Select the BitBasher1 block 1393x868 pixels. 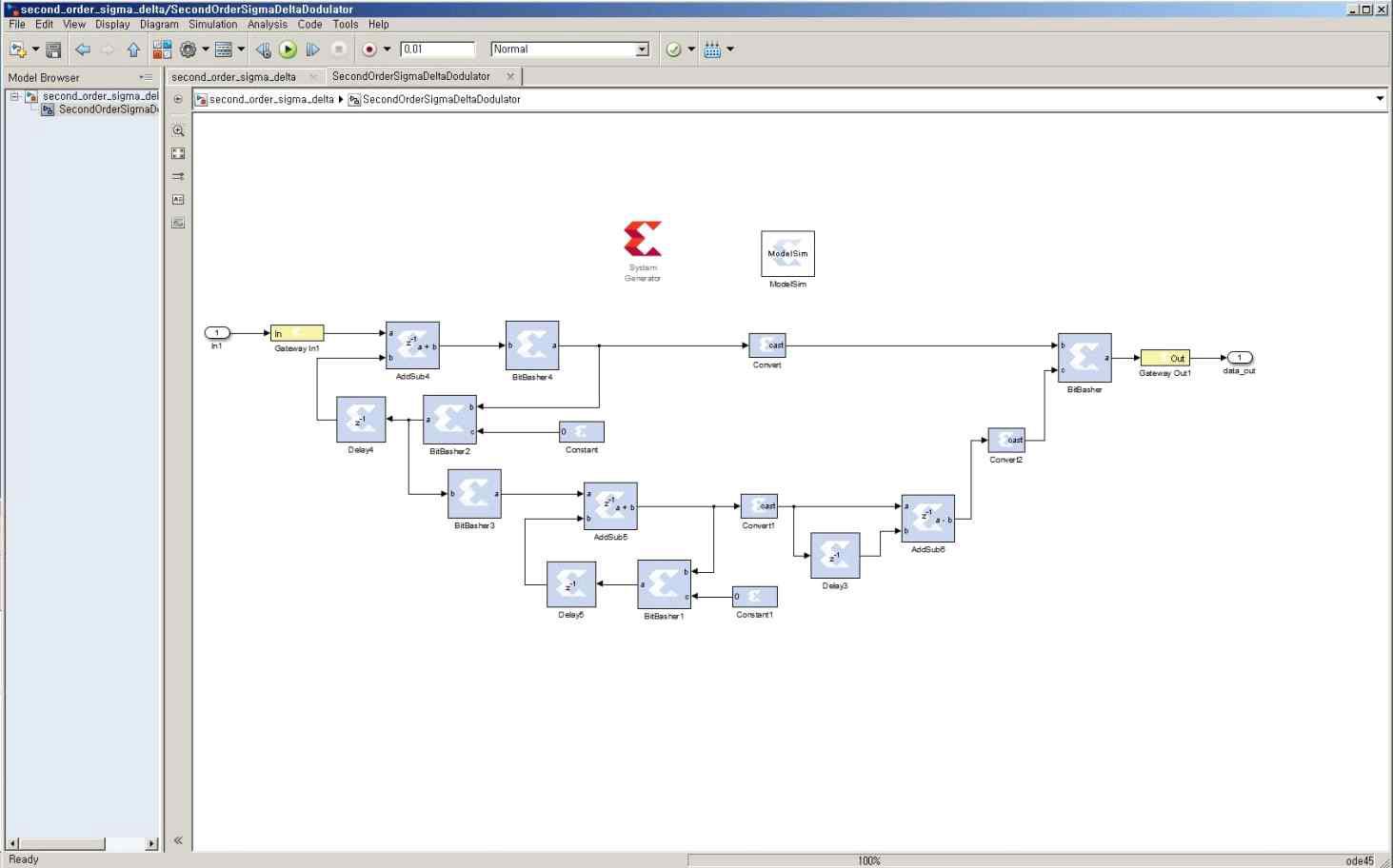pos(664,584)
